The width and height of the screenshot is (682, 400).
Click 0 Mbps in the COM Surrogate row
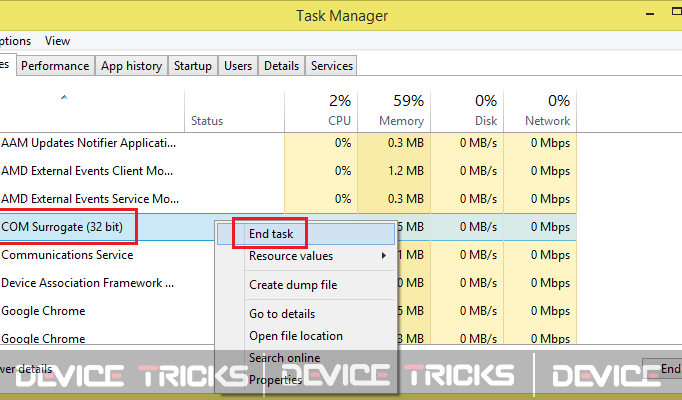click(550, 227)
